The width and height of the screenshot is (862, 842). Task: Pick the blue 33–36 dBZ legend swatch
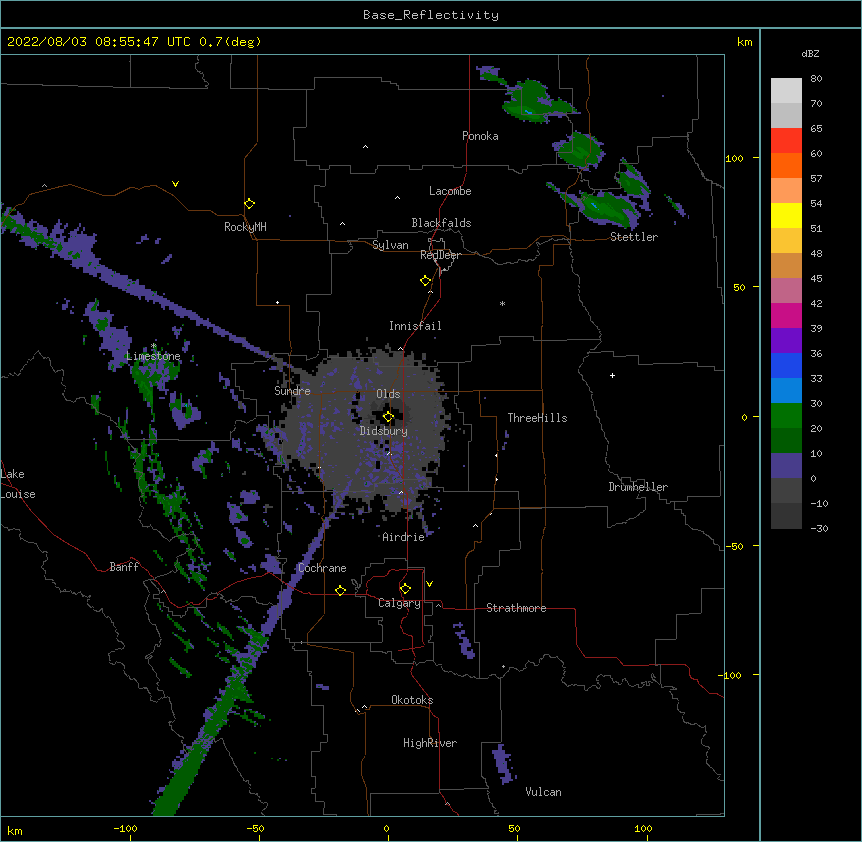(x=786, y=365)
